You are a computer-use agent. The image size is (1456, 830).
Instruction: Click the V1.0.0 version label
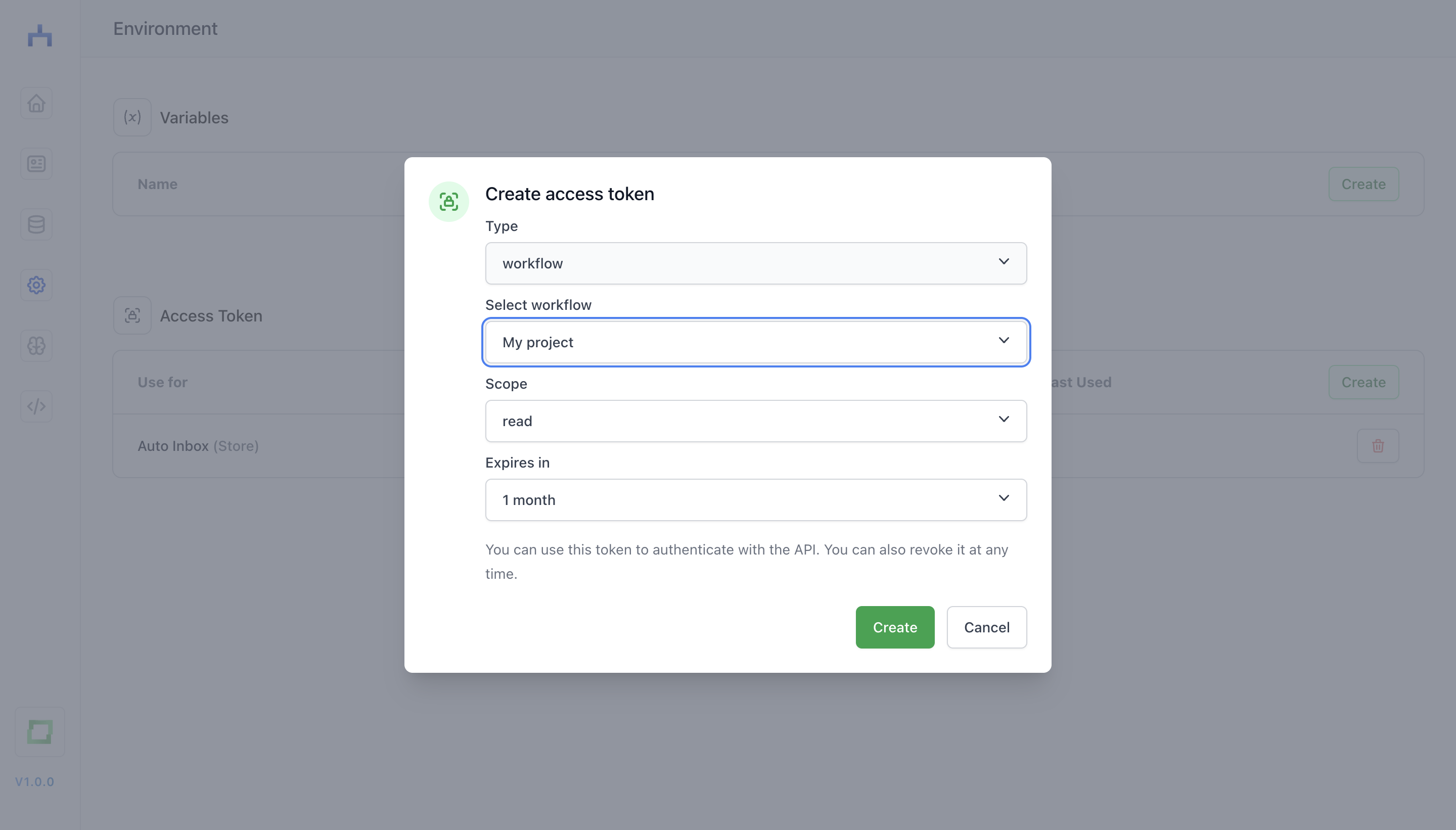34,781
